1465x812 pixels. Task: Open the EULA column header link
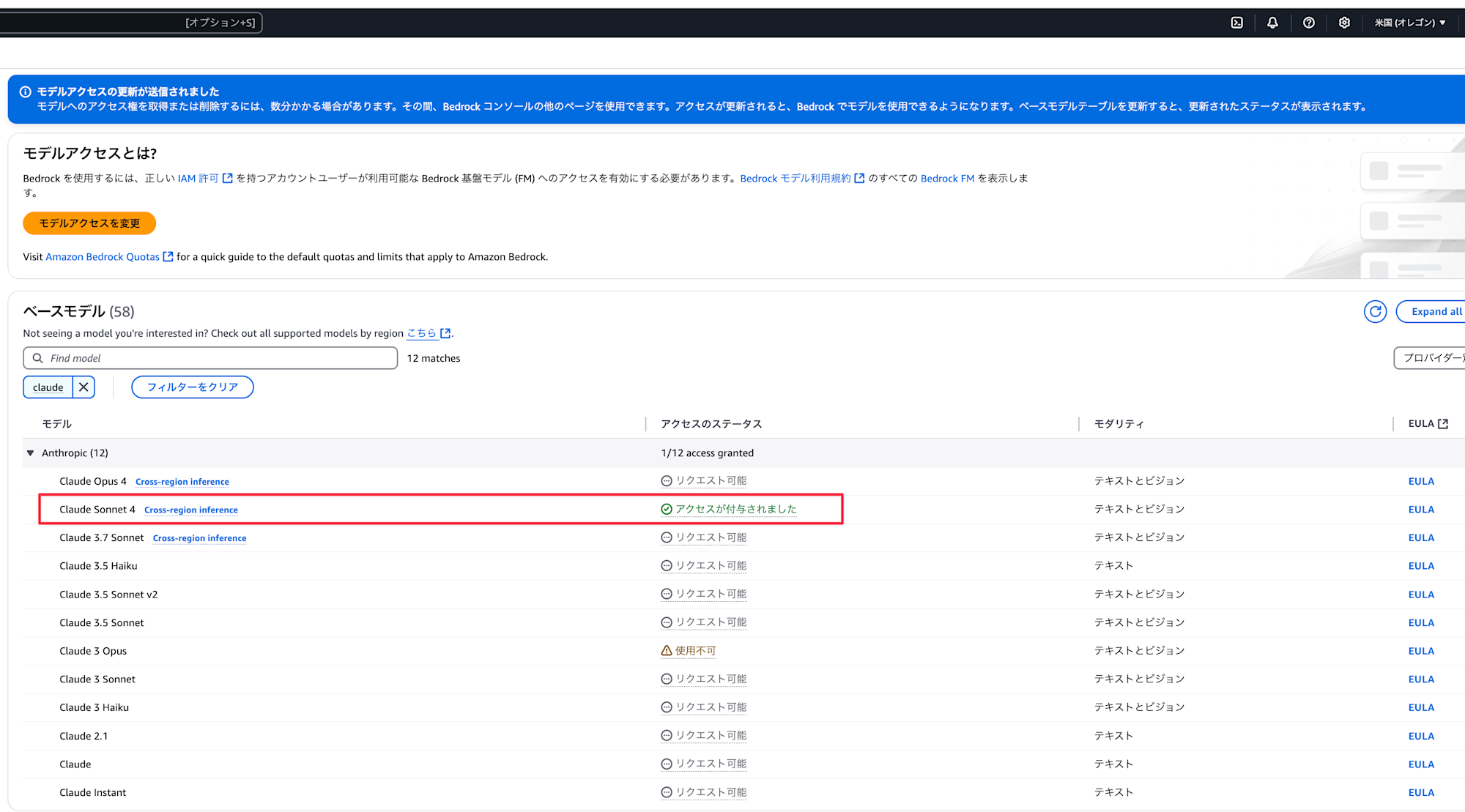click(1428, 424)
